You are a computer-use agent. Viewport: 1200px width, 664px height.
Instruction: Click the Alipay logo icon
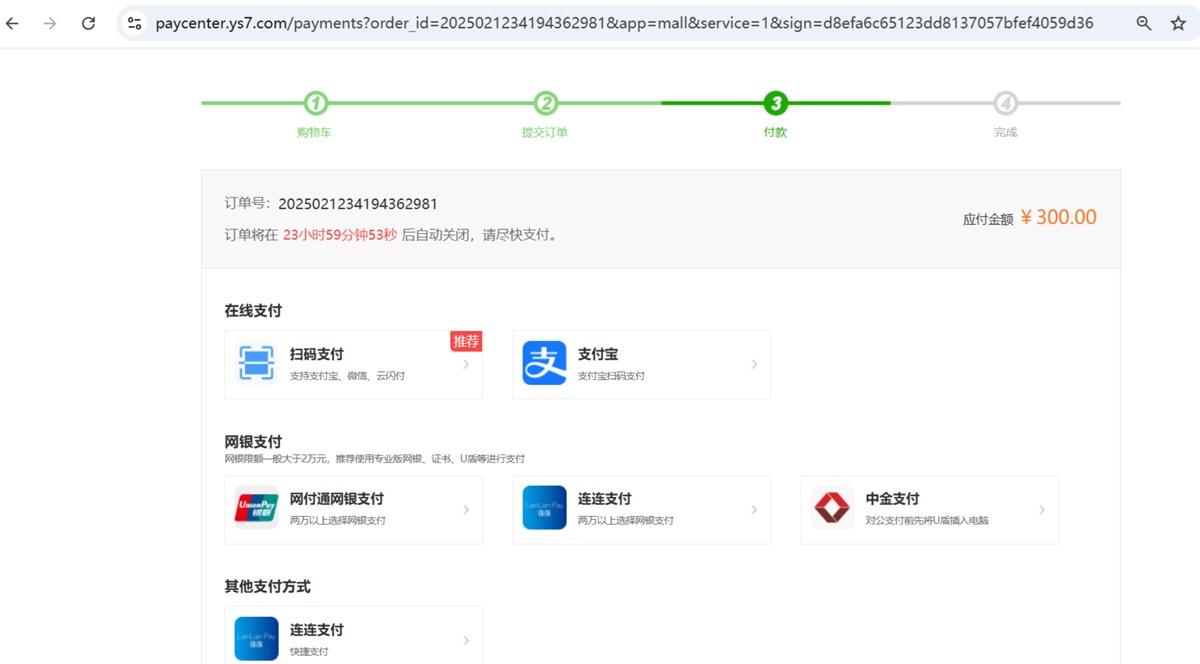[544, 364]
